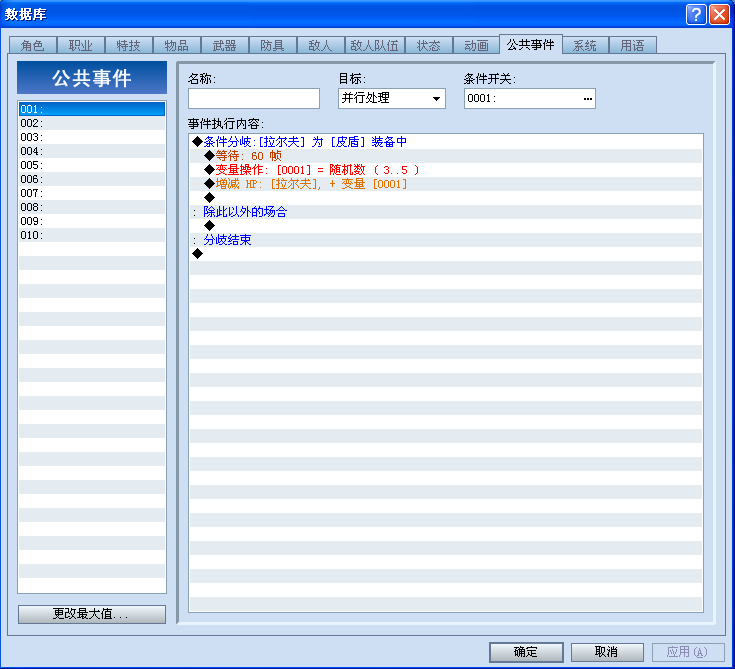Select common event 005 in list
This screenshot has height=669, width=735.
[92, 165]
